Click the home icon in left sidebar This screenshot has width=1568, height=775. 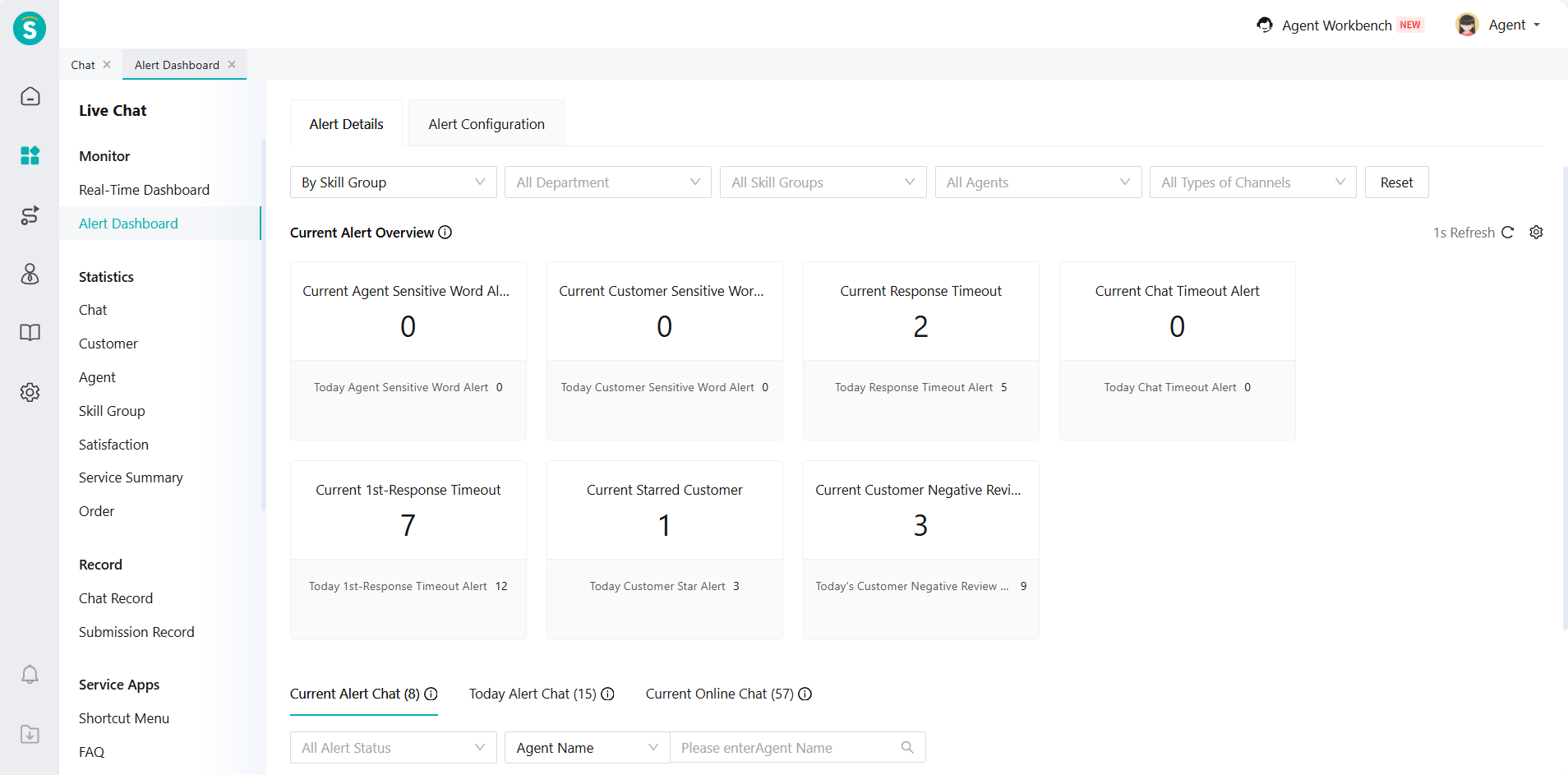click(30, 97)
